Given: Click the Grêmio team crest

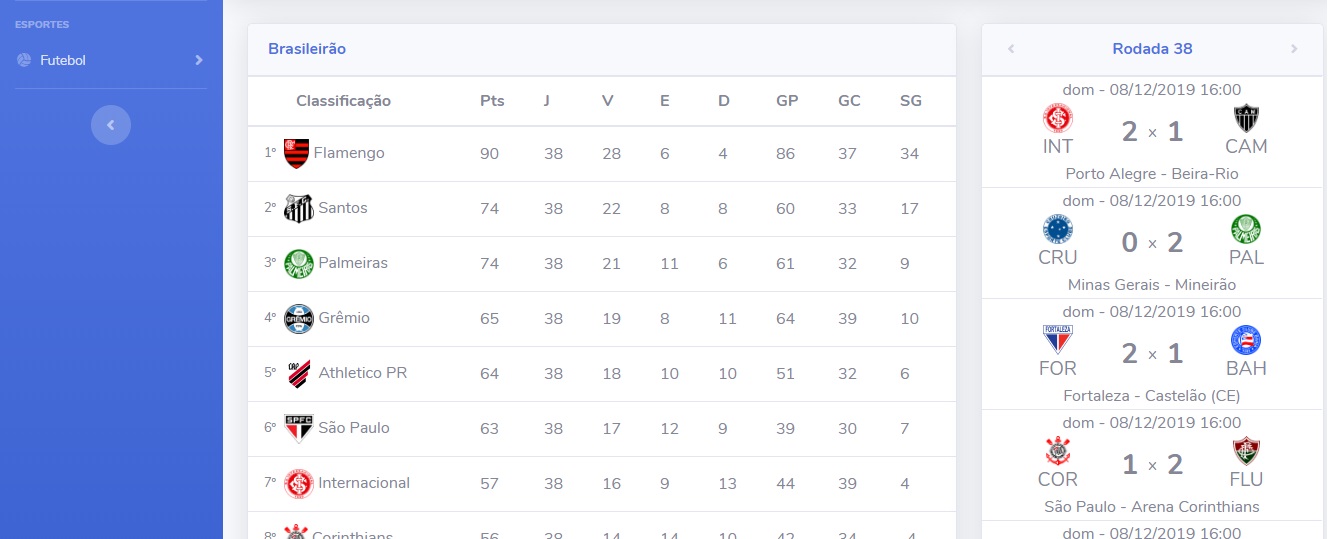Looking at the screenshot, I should [298, 319].
